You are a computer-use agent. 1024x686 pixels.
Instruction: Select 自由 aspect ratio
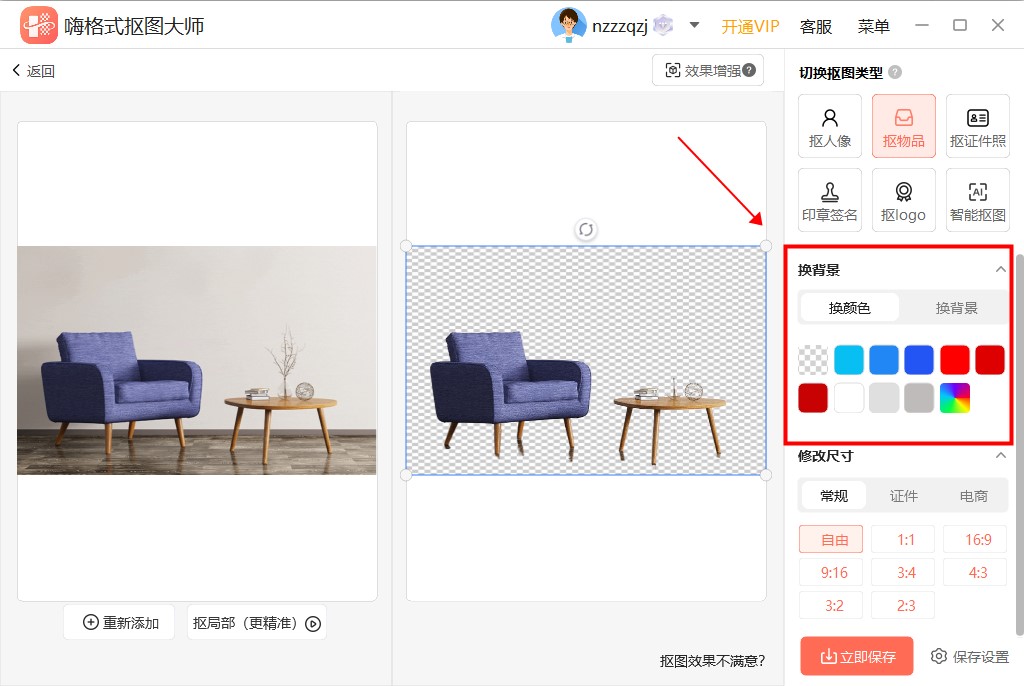coord(831,539)
